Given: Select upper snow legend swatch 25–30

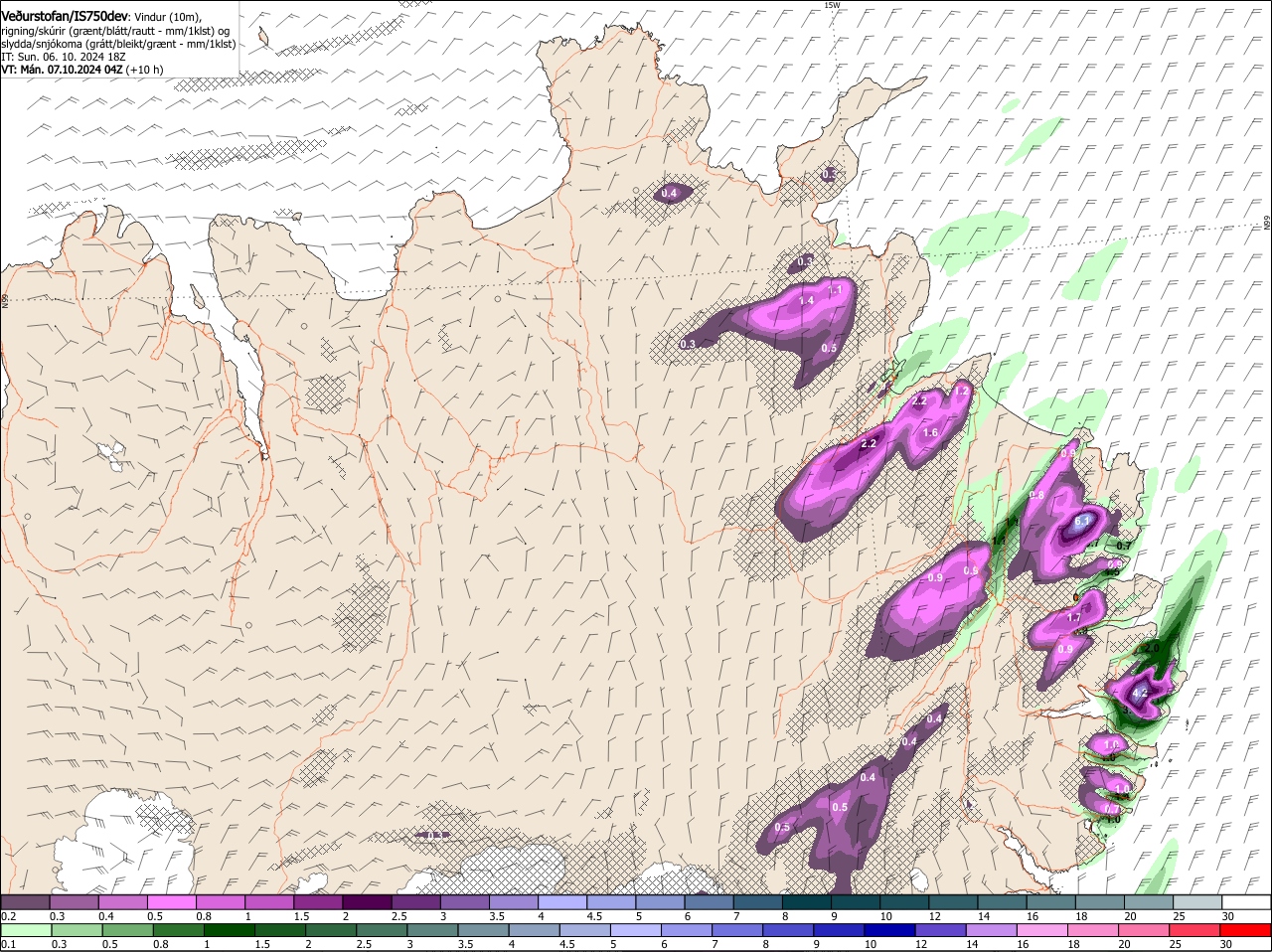Looking at the screenshot, I should pyautogui.click(x=1199, y=900).
